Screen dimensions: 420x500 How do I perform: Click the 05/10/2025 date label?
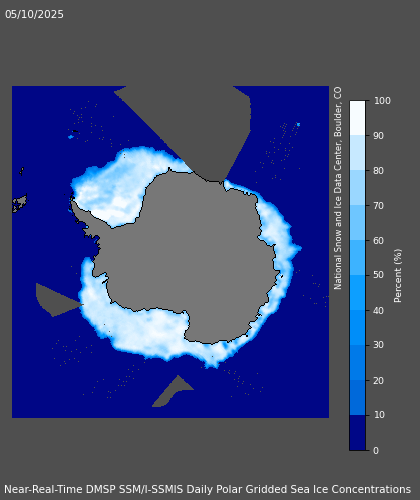point(34,14)
